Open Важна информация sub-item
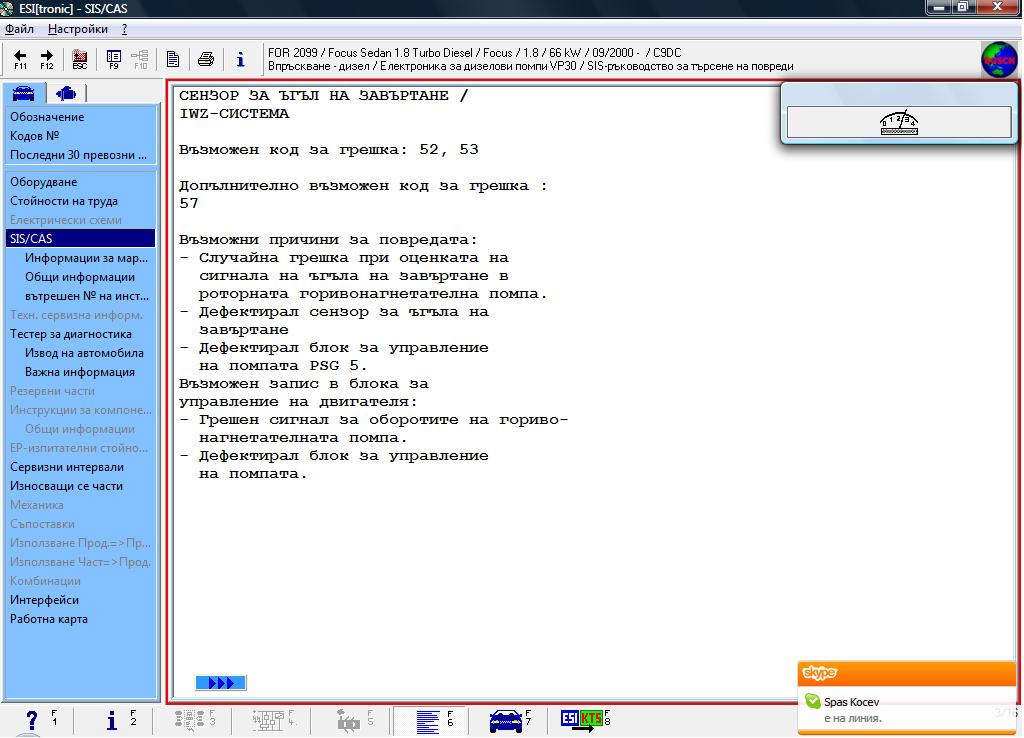The height and width of the screenshot is (738, 1024). coord(80,372)
